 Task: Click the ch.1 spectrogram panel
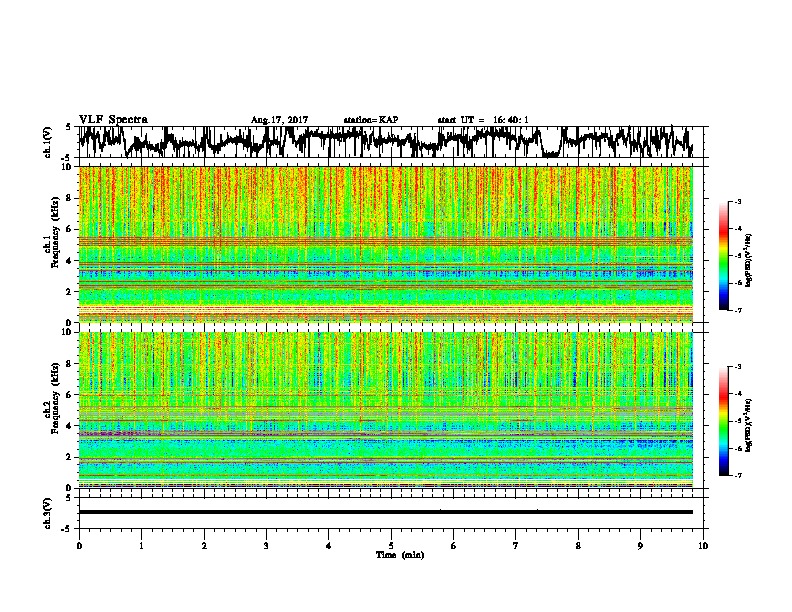coord(386,244)
